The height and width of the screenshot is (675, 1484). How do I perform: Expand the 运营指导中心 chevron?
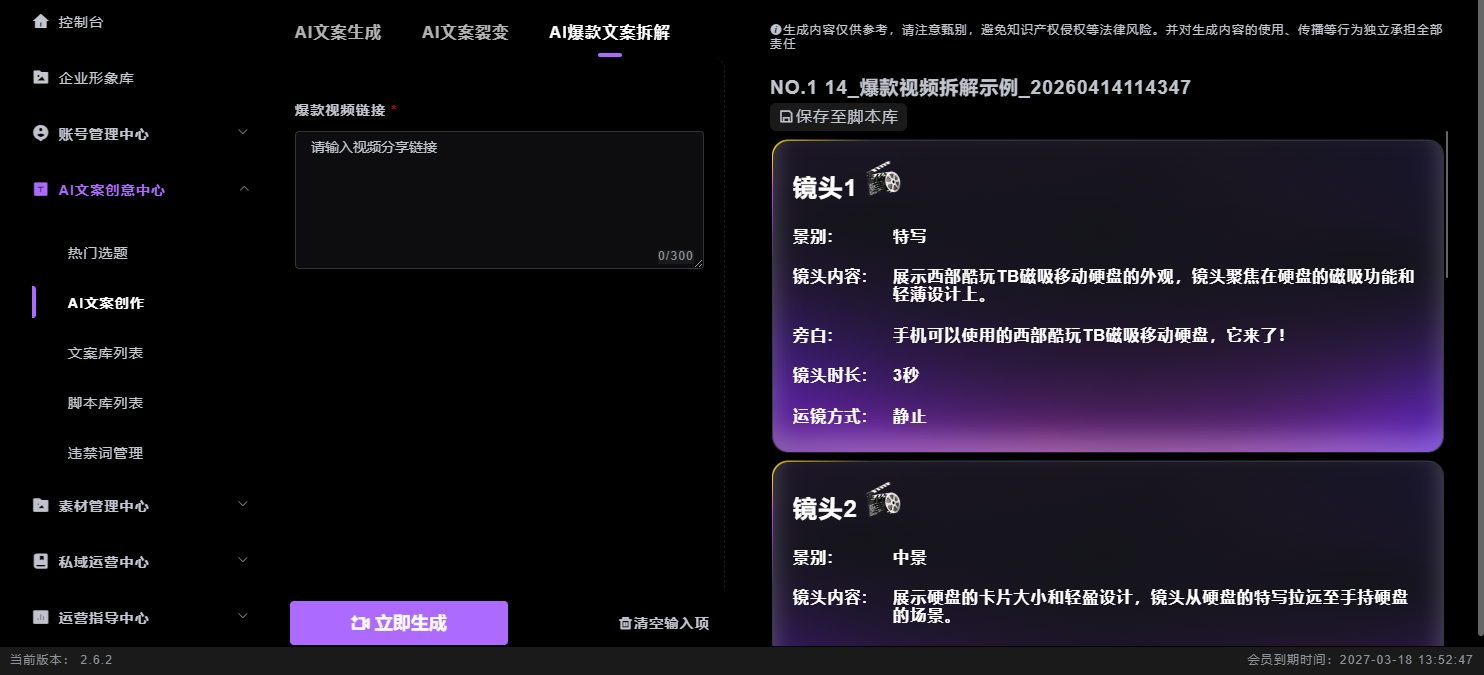[243, 616]
